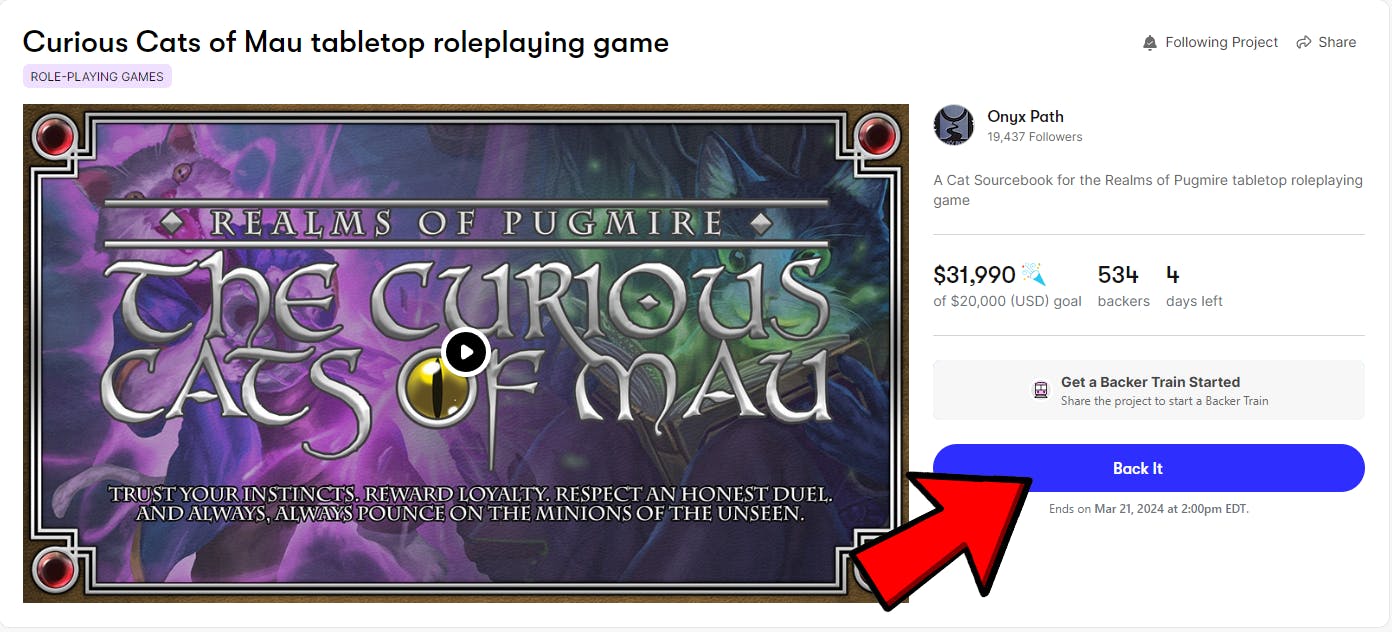Click the Realms of Pugmire banner in thumbnail
The height and width of the screenshot is (632, 1392).
[466, 222]
